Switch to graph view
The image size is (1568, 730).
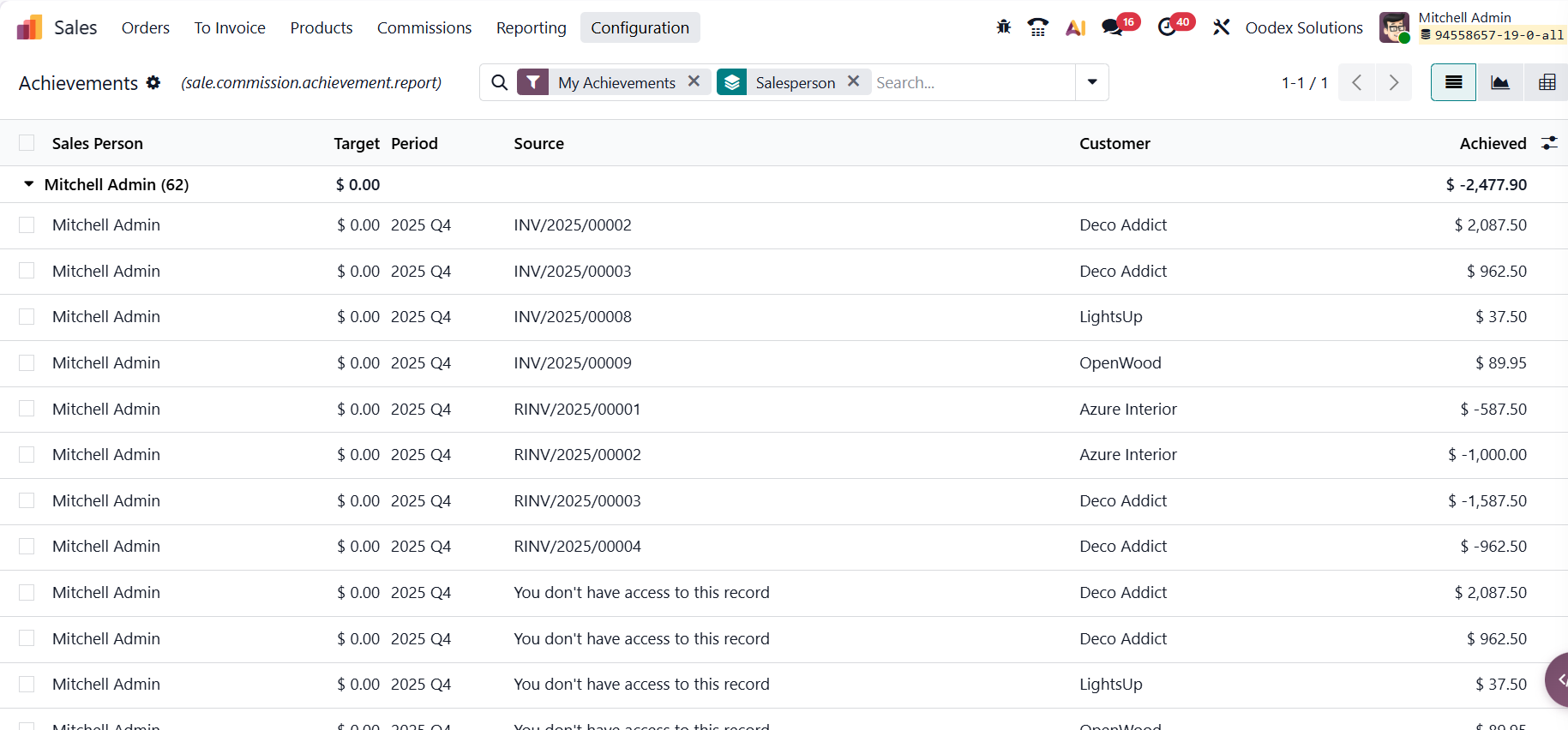pyautogui.click(x=1500, y=82)
